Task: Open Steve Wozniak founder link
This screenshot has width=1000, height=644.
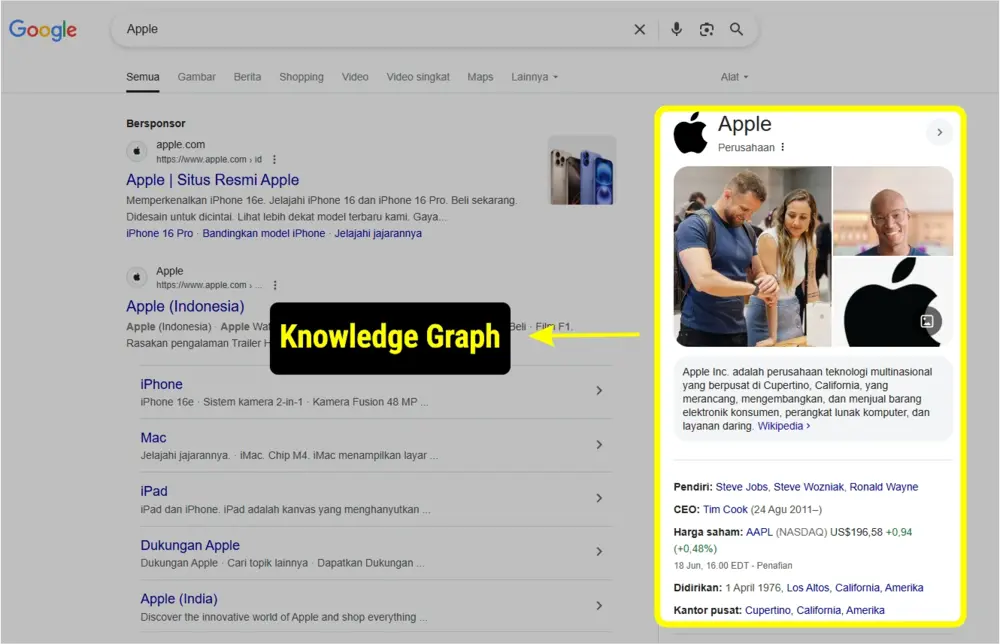Action: (x=809, y=487)
